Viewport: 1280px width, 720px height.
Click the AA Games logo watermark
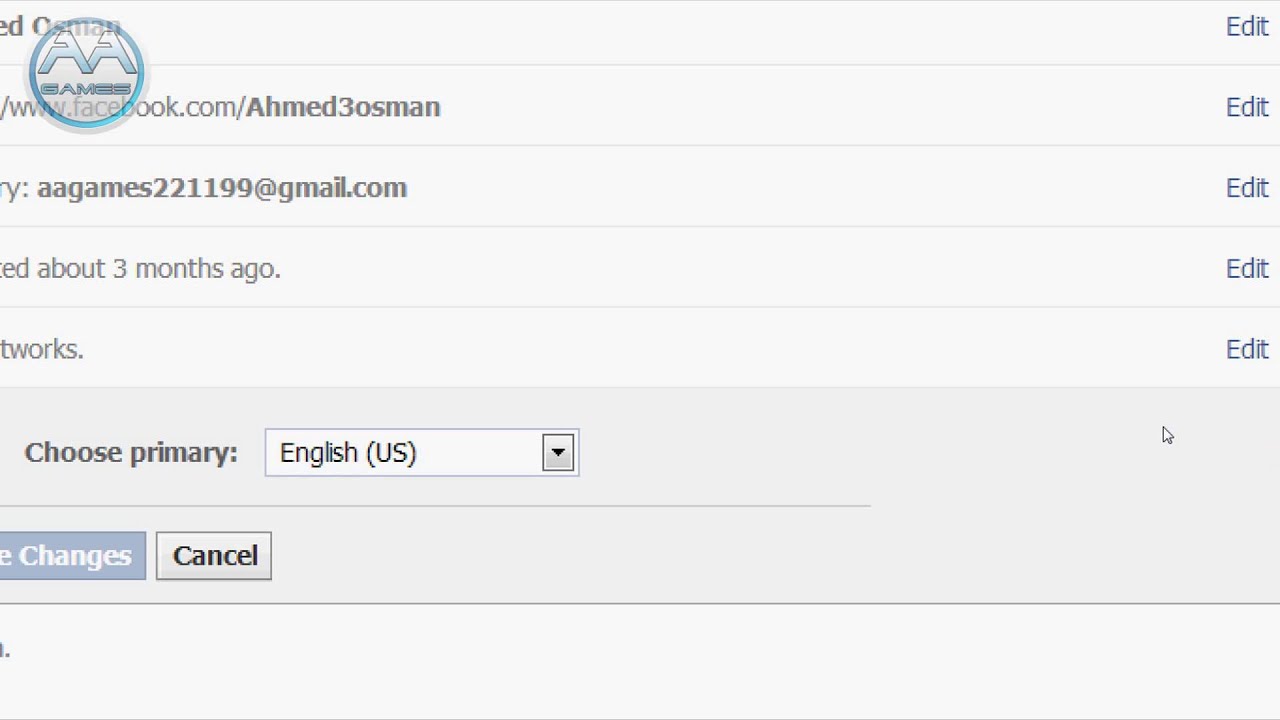click(87, 72)
